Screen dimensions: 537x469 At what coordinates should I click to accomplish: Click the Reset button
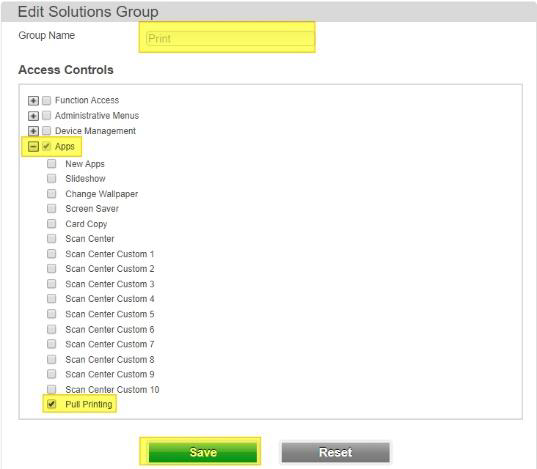(336, 452)
